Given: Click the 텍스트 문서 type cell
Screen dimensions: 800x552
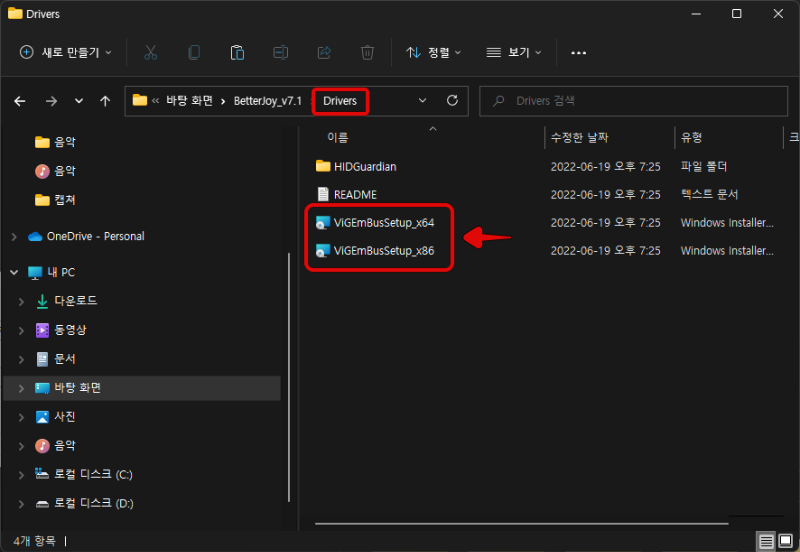Looking at the screenshot, I should (709, 194).
